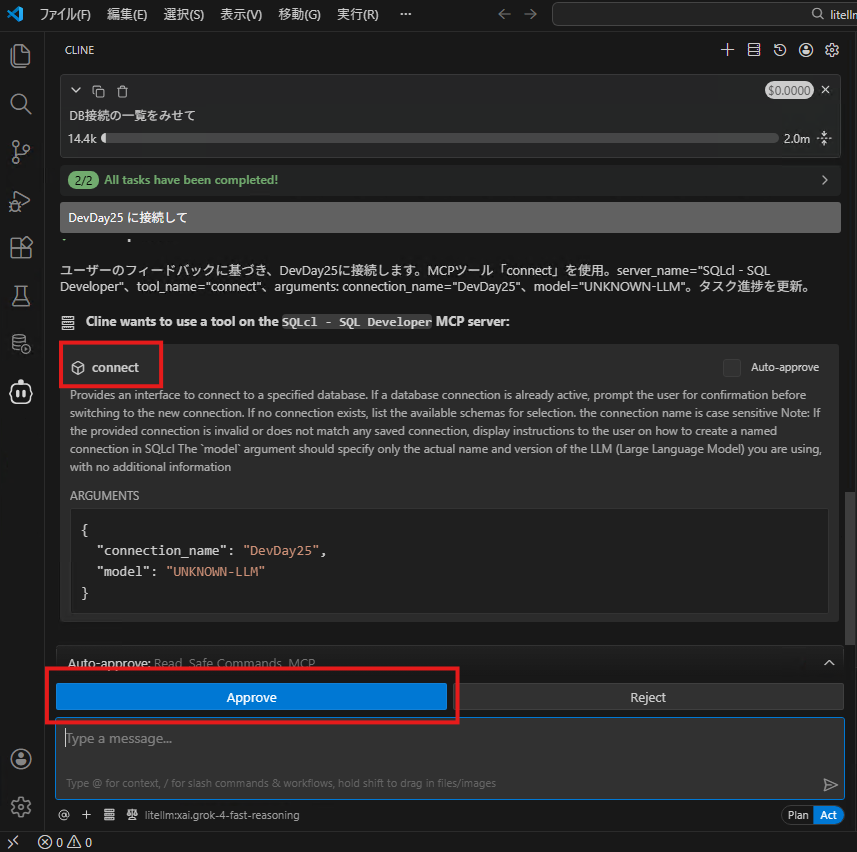Click the VS Code logo icon
This screenshot has height=852, width=857.
15,14
